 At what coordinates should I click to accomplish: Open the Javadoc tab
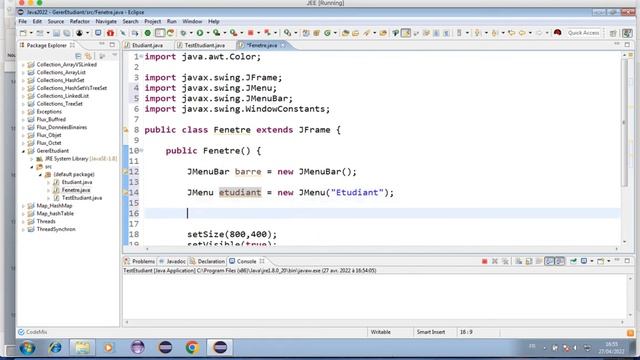click(173, 261)
